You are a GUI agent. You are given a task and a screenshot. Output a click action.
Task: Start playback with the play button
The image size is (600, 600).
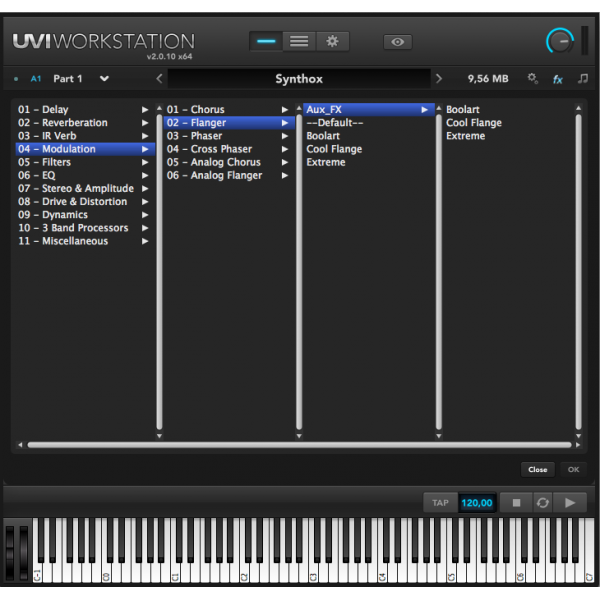[x=570, y=502]
